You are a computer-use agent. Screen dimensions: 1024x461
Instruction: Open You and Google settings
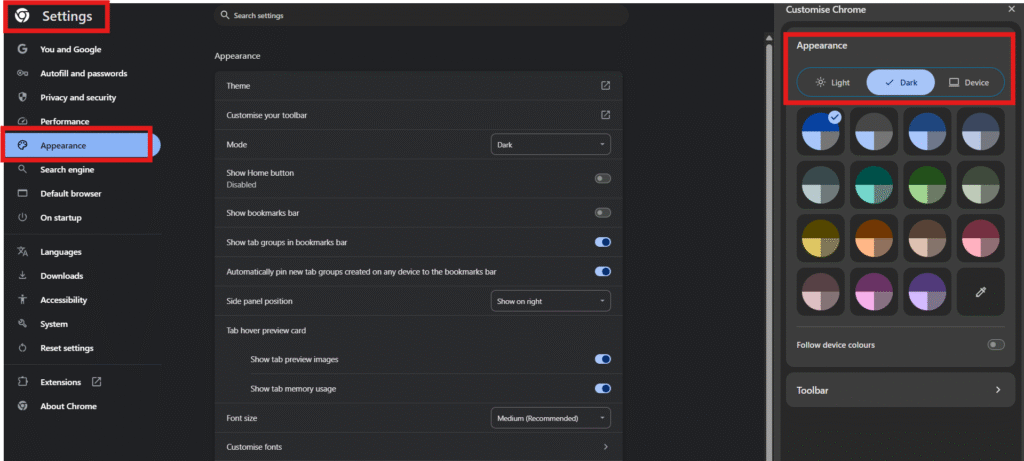click(71, 49)
